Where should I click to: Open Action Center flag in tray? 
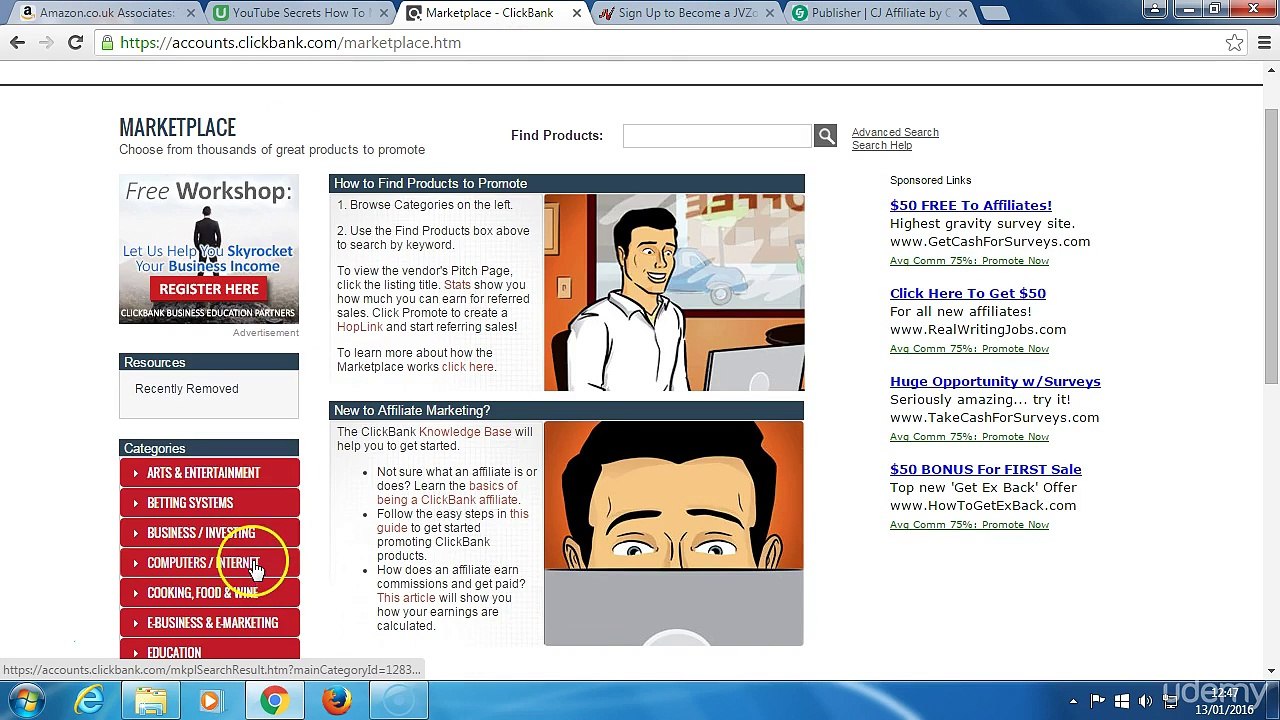1098,701
